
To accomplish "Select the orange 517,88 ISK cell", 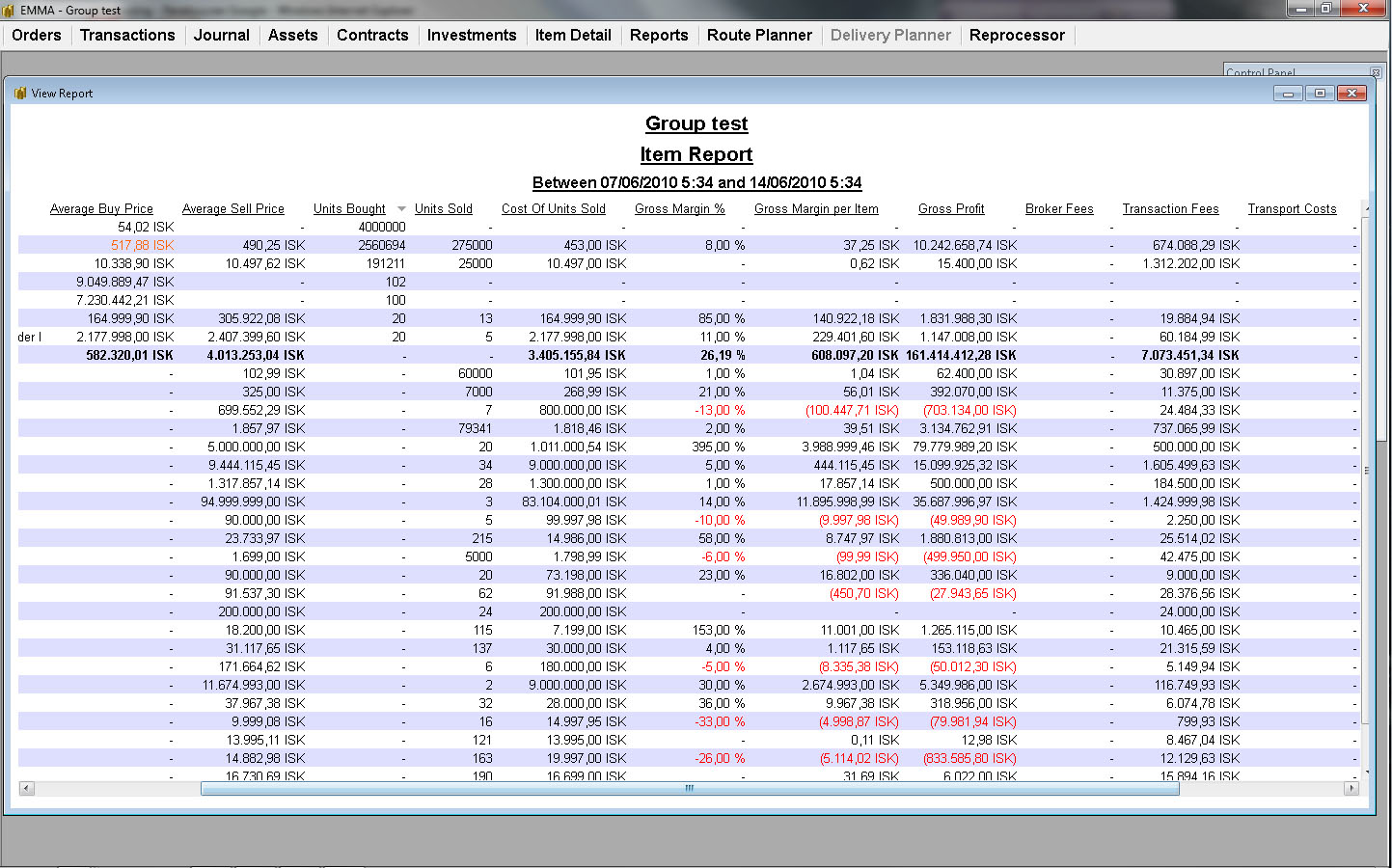I will point(142,245).
